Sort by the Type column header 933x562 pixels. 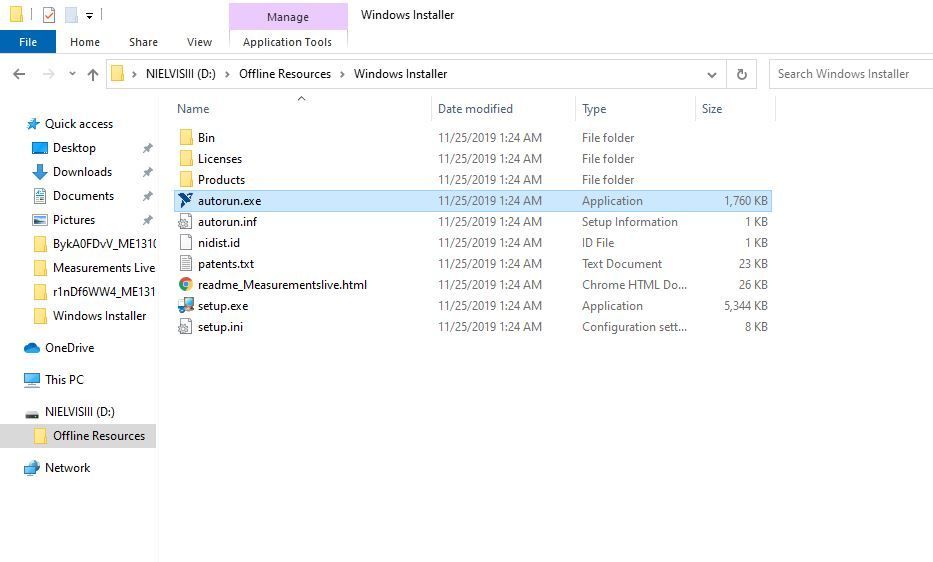(x=594, y=109)
